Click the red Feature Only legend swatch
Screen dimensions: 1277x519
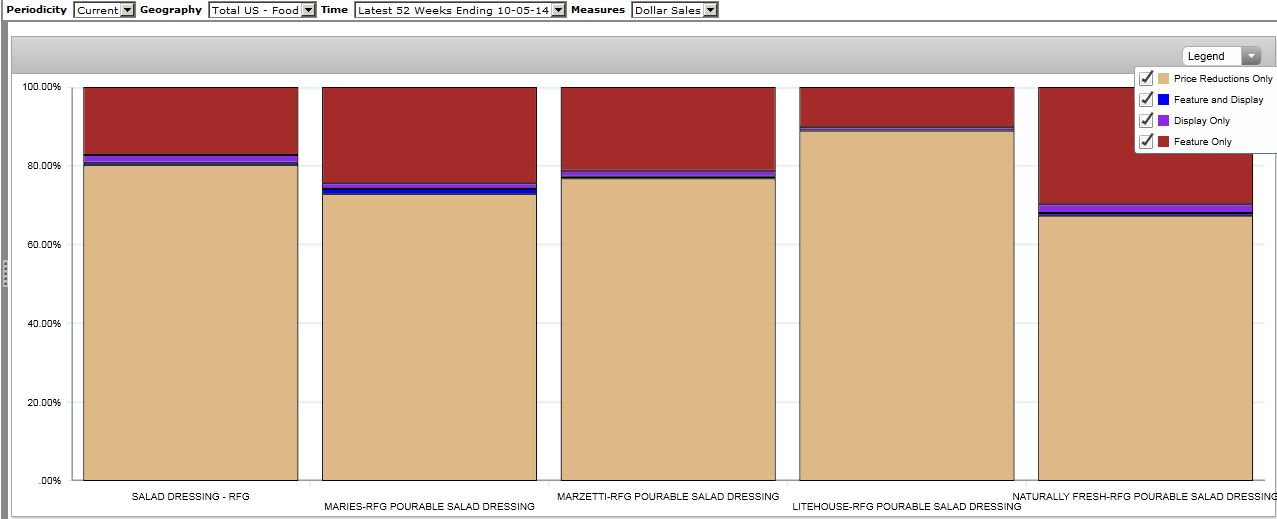(x=1164, y=141)
